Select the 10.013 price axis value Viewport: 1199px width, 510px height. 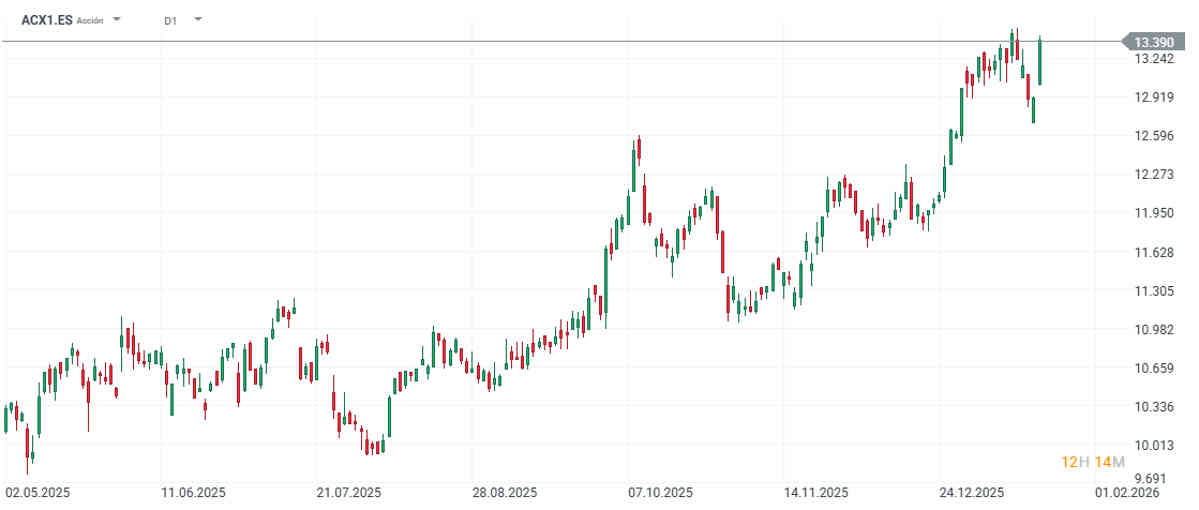1153,446
